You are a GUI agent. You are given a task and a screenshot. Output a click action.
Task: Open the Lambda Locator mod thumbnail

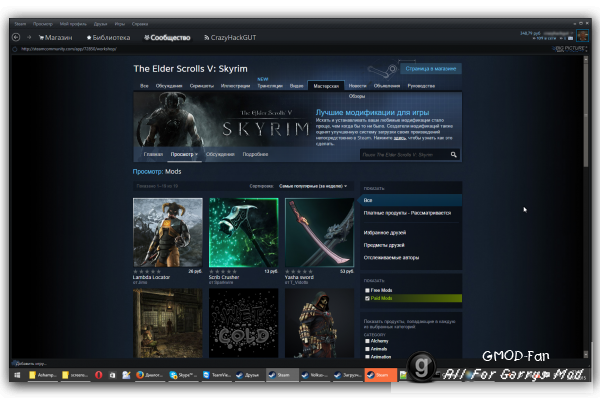[168, 232]
